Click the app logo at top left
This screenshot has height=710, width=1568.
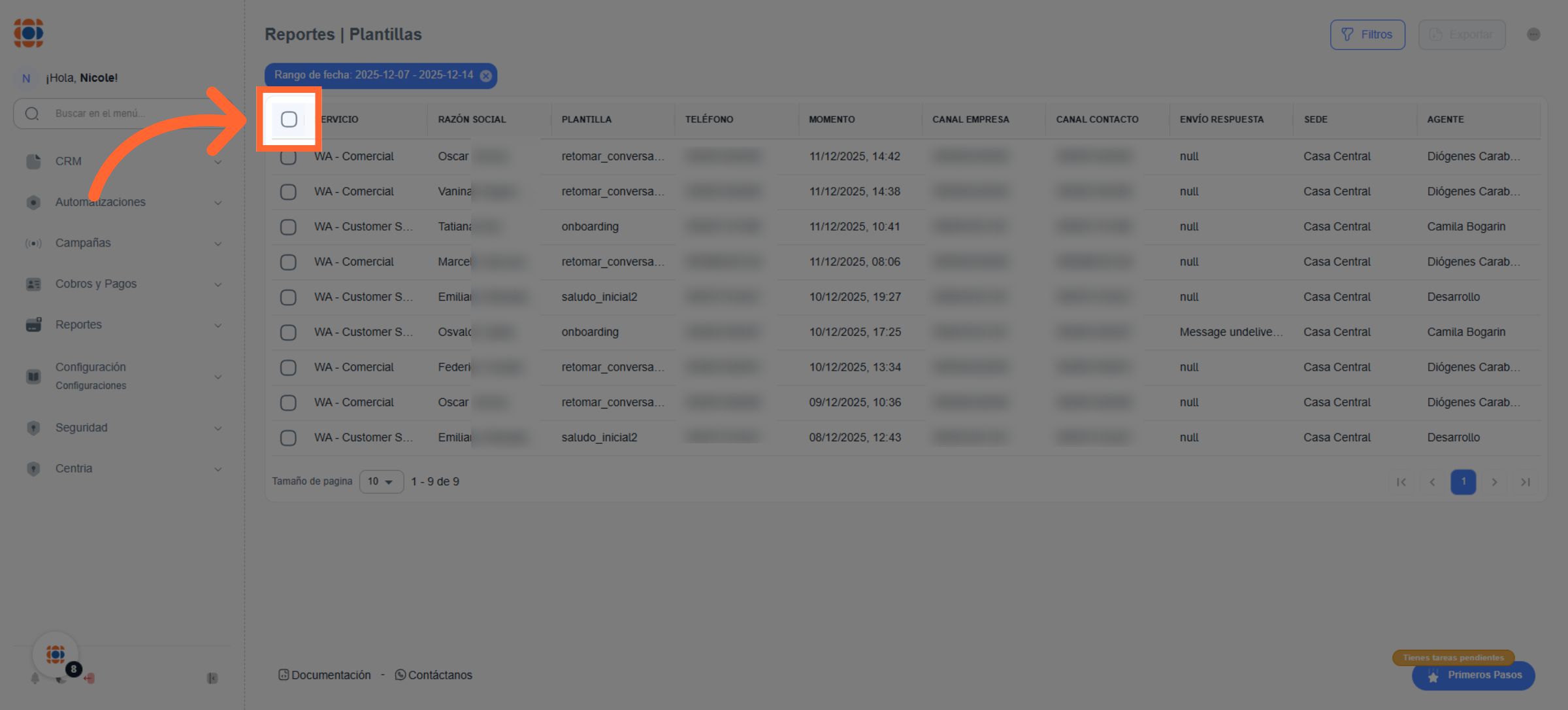(29, 33)
